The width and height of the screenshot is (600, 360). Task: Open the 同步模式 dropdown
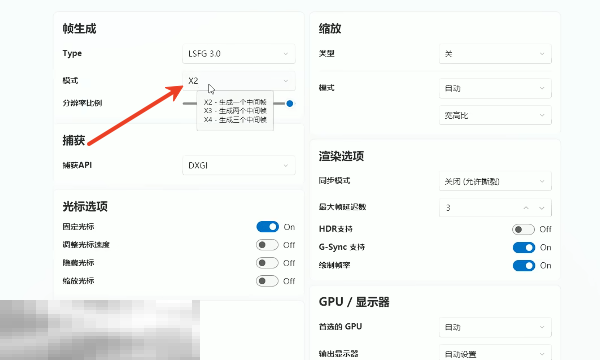click(x=495, y=181)
